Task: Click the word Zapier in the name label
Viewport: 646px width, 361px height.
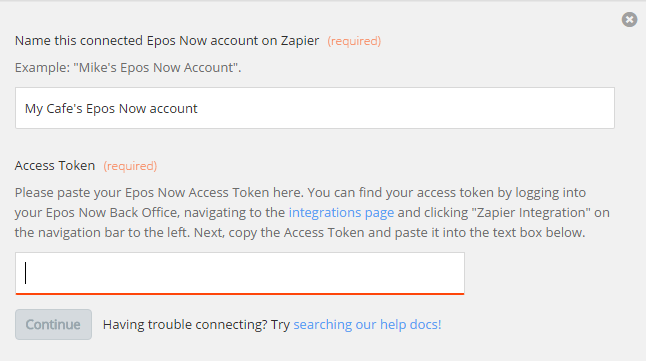Action: (x=300, y=41)
